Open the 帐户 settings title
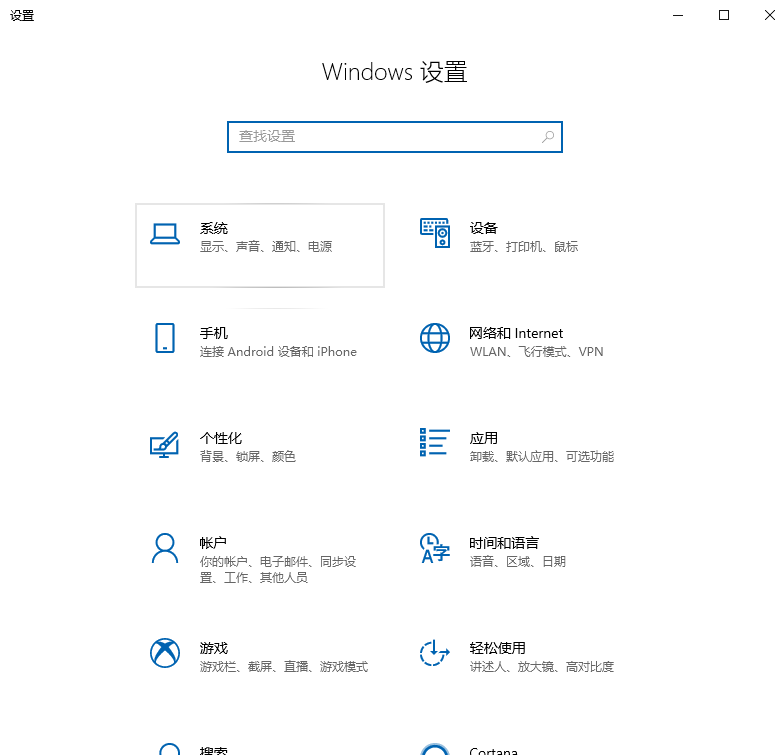This screenshot has height=755, width=784. 214,543
